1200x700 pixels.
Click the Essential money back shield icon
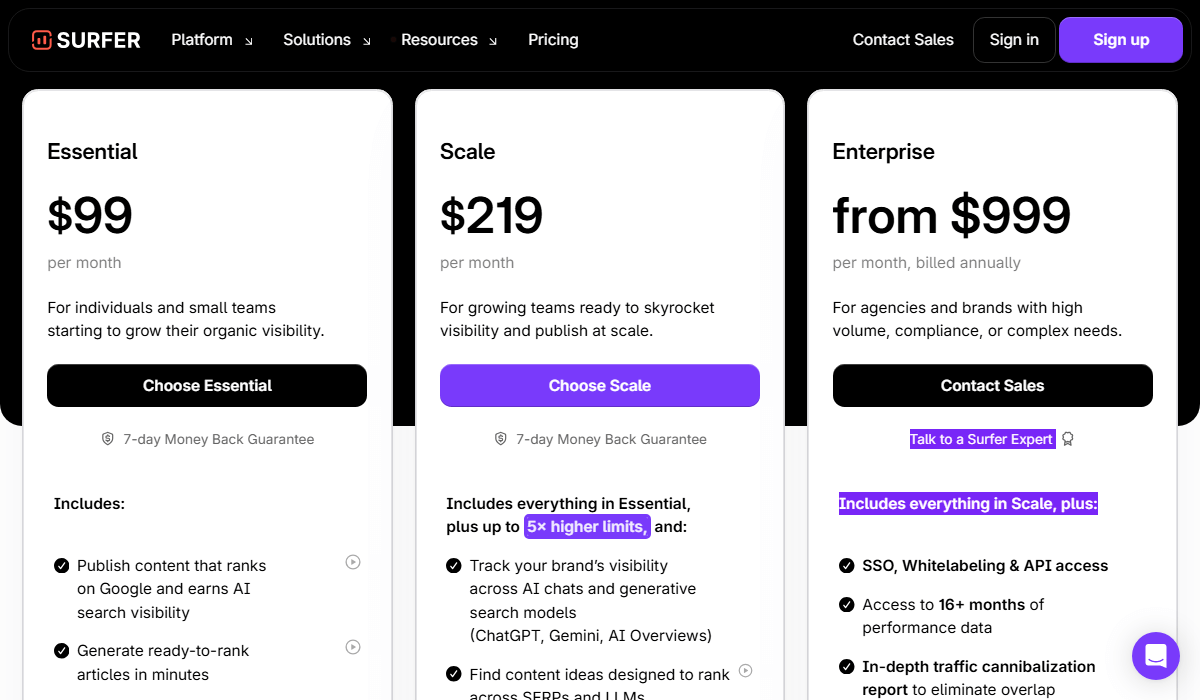[108, 439]
